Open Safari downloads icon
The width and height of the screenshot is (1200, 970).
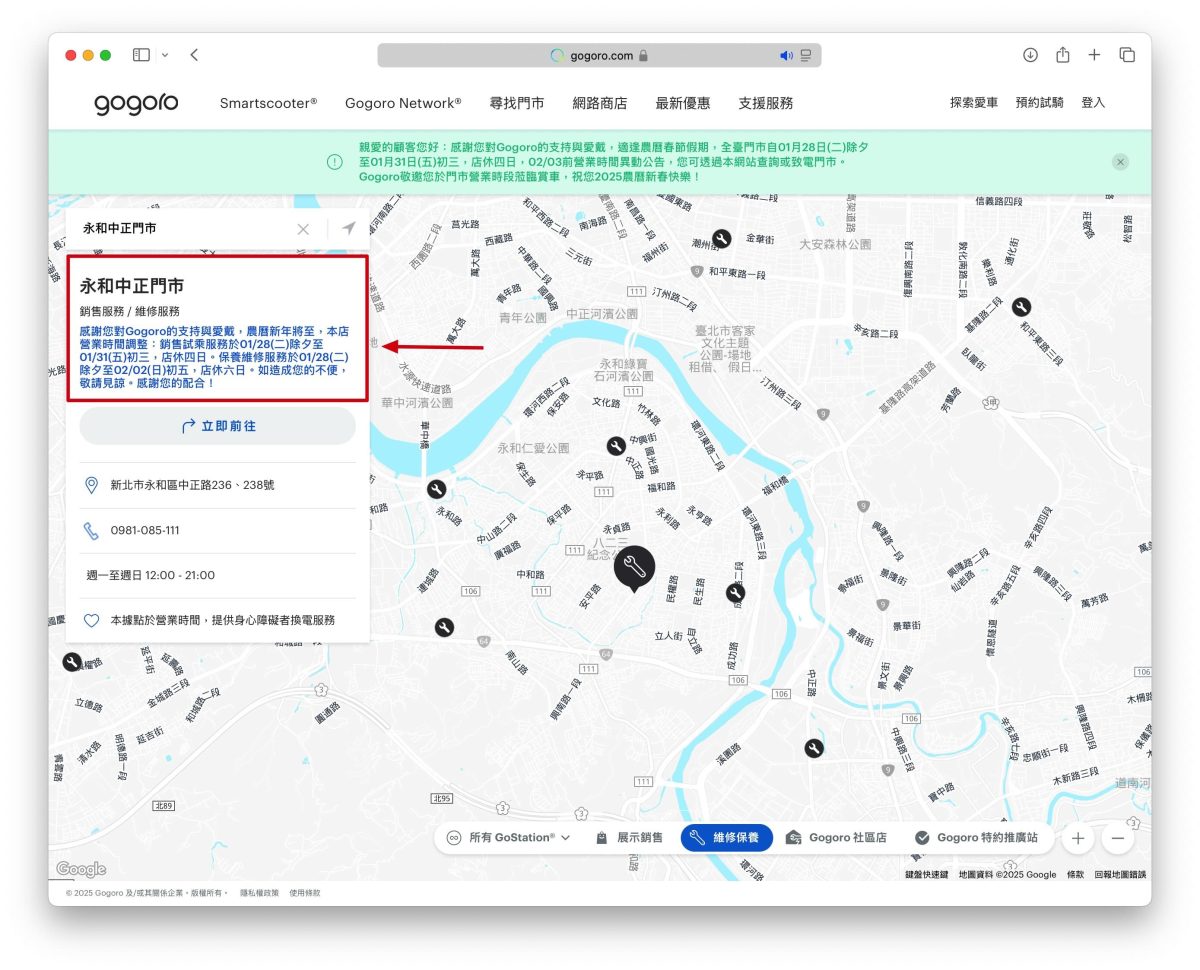click(1030, 55)
